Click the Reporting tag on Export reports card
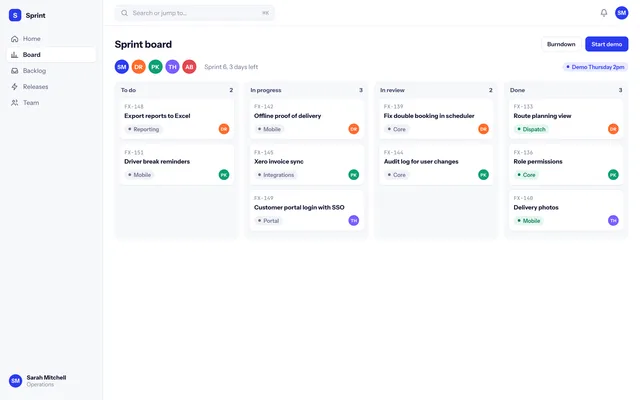Image resolution: width=640 pixels, height=400 pixels. [143, 129]
